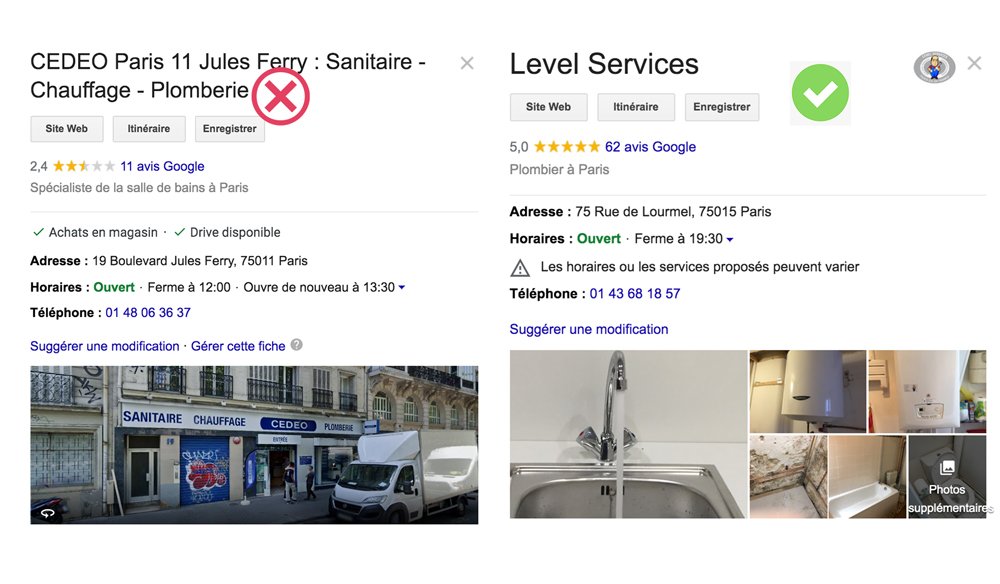Open the '11 avis Google' reviews for CEDEO
Viewport: 1000px width, 584px height.
[x=162, y=166]
